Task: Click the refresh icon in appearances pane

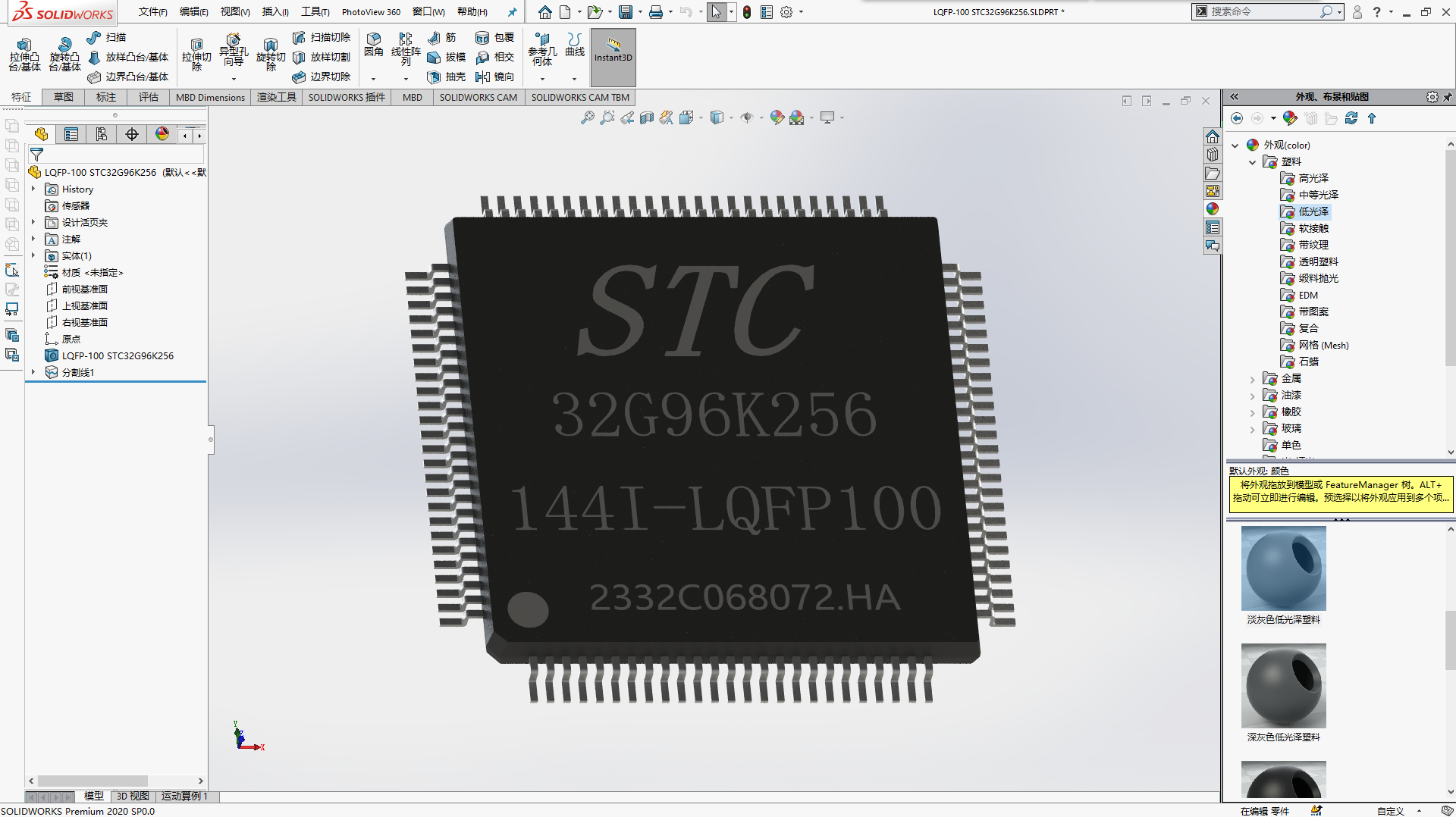Action: coord(1351,118)
